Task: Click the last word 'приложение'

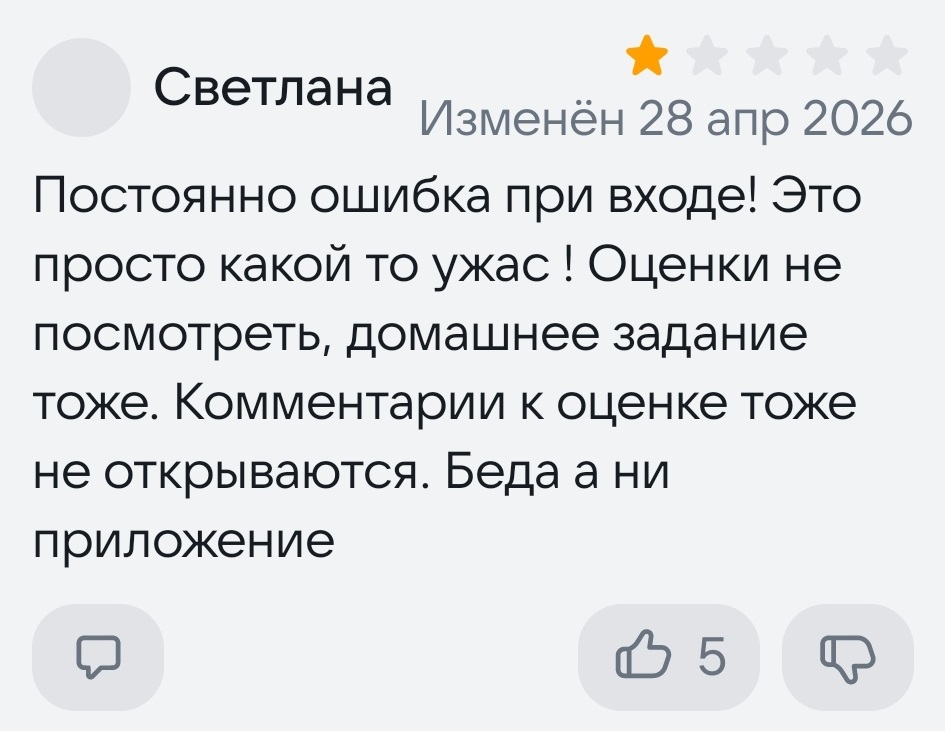Action: [184, 541]
